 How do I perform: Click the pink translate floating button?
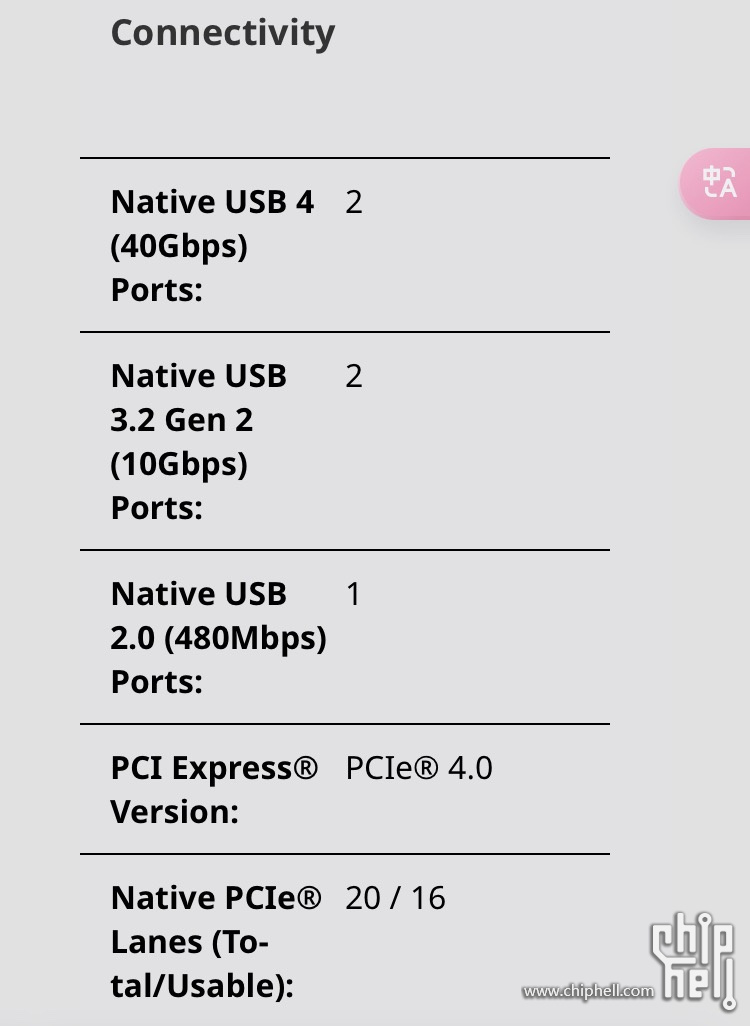click(x=715, y=183)
